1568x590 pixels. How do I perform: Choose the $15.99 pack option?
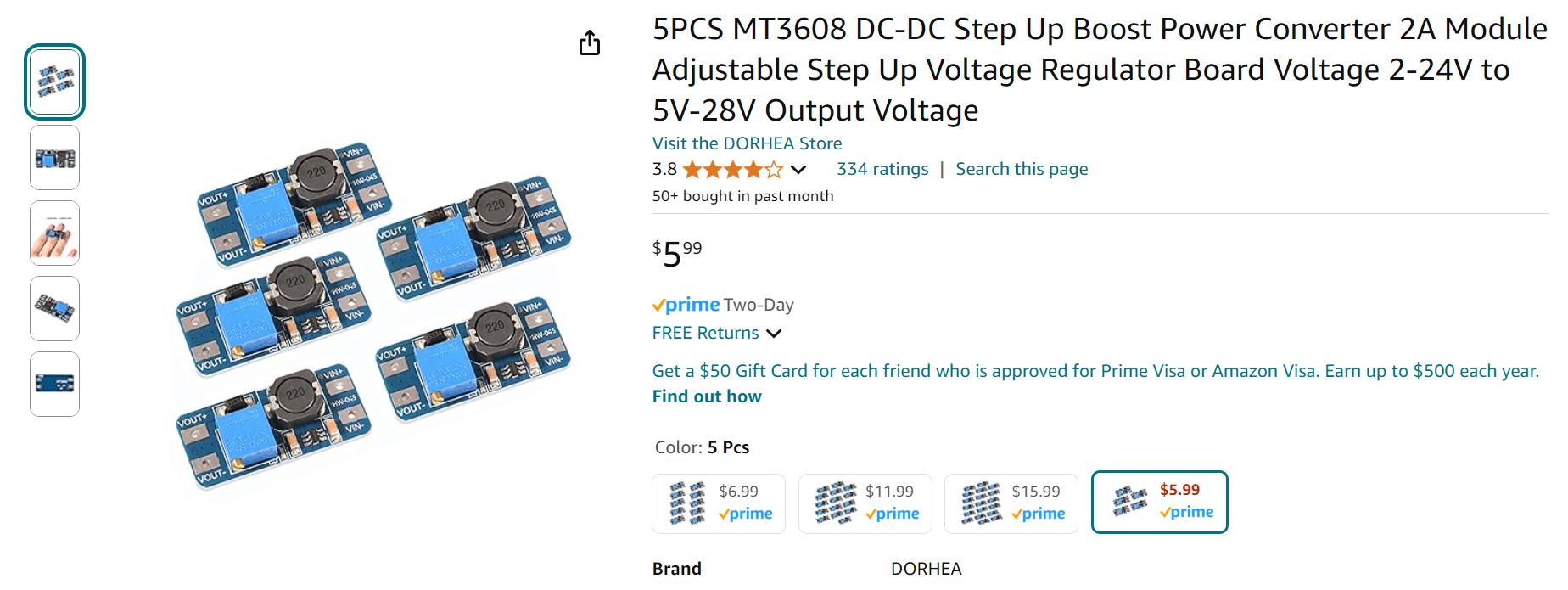click(x=1011, y=503)
